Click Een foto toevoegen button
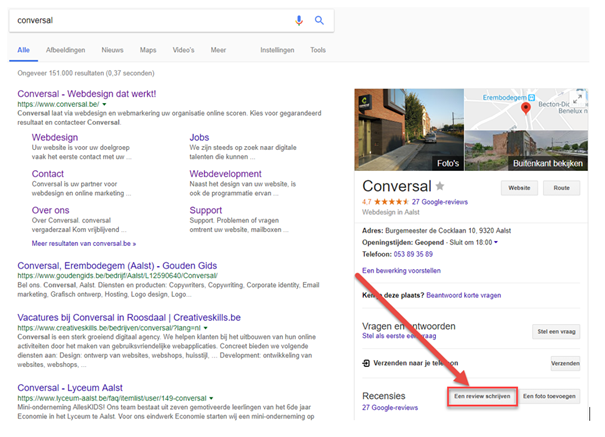This screenshot has width=605, height=437. click(x=549, y=396)
